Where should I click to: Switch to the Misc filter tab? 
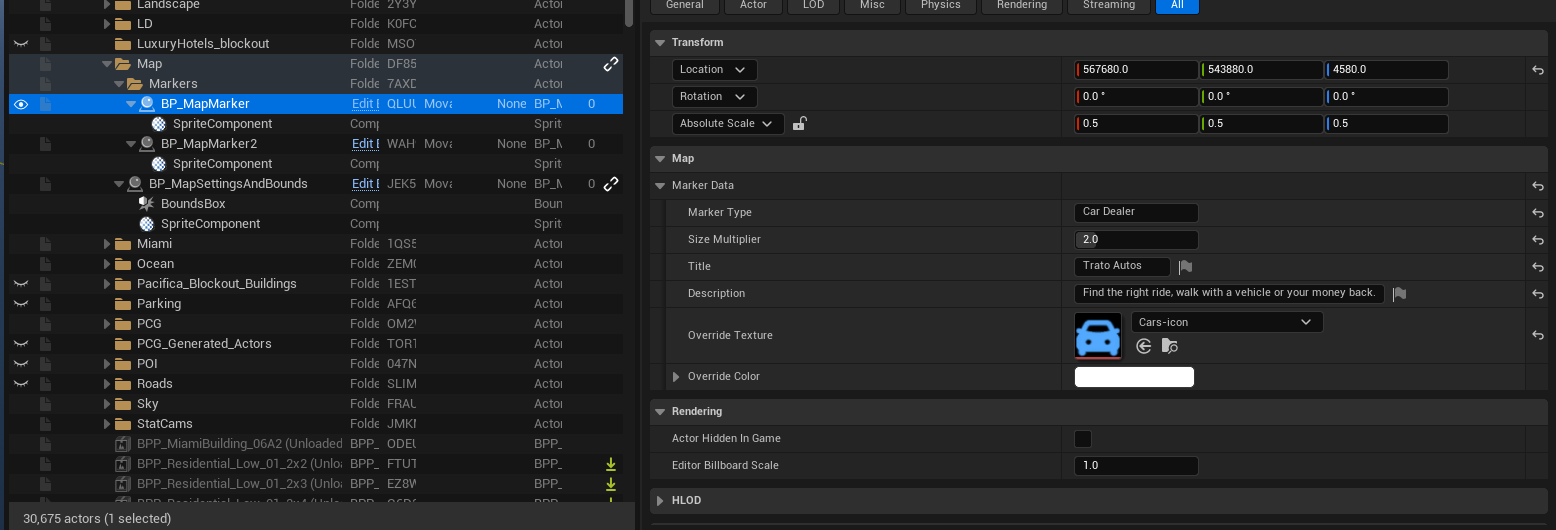tap(872, 5)
